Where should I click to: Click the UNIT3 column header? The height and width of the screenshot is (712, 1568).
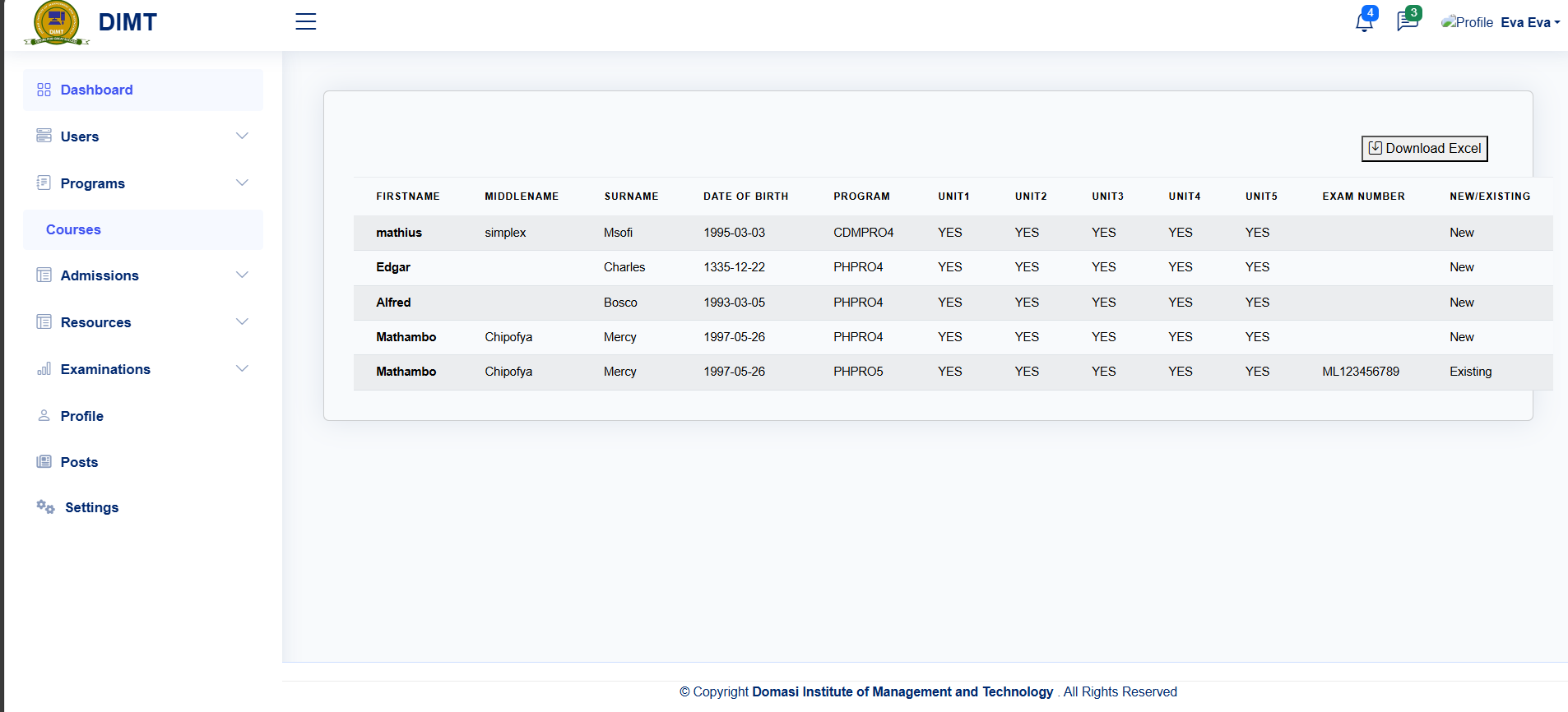pyautogui.click(x=1107, y=196)
